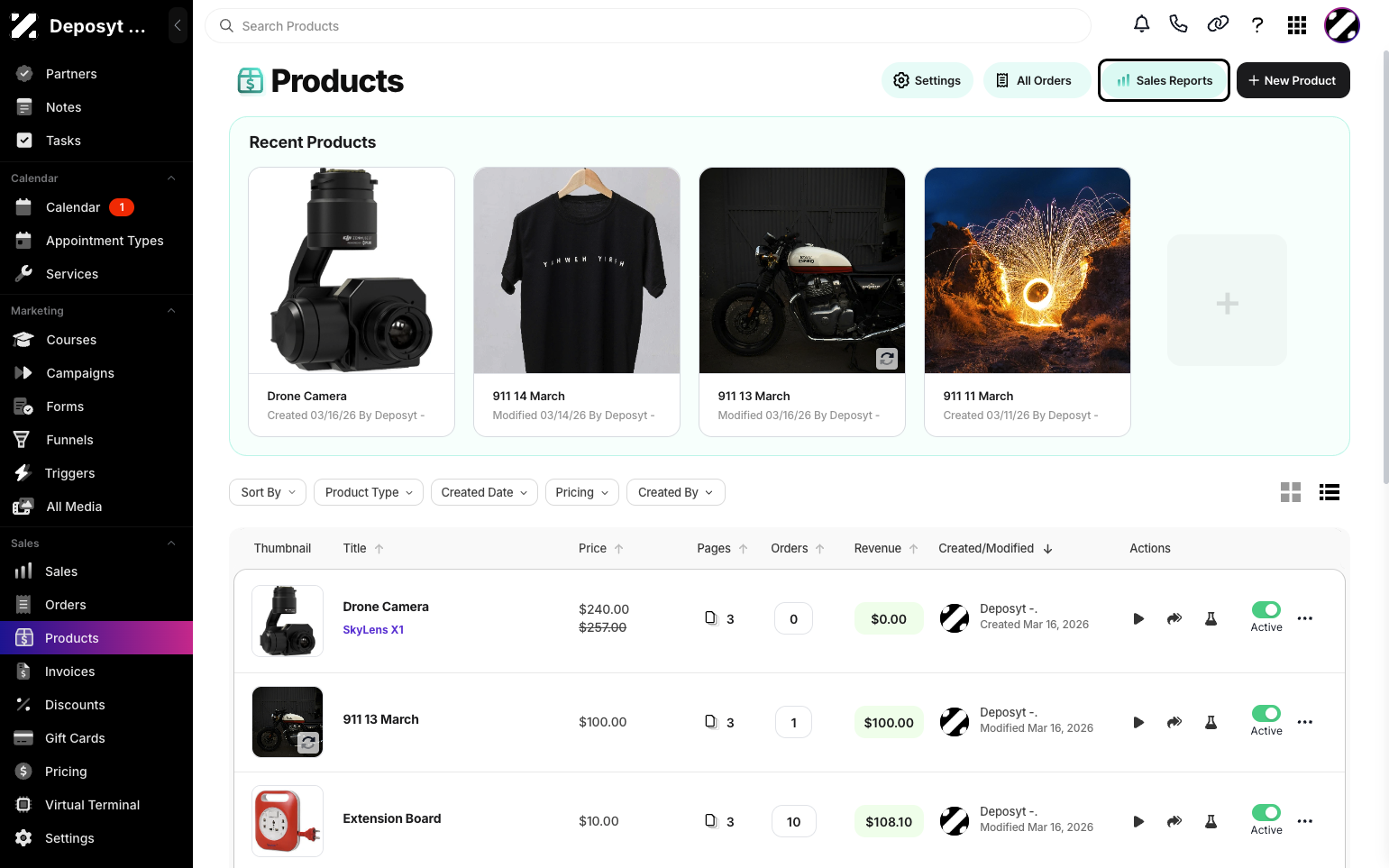Open the Created By filter dropdown

click(676, 492)
